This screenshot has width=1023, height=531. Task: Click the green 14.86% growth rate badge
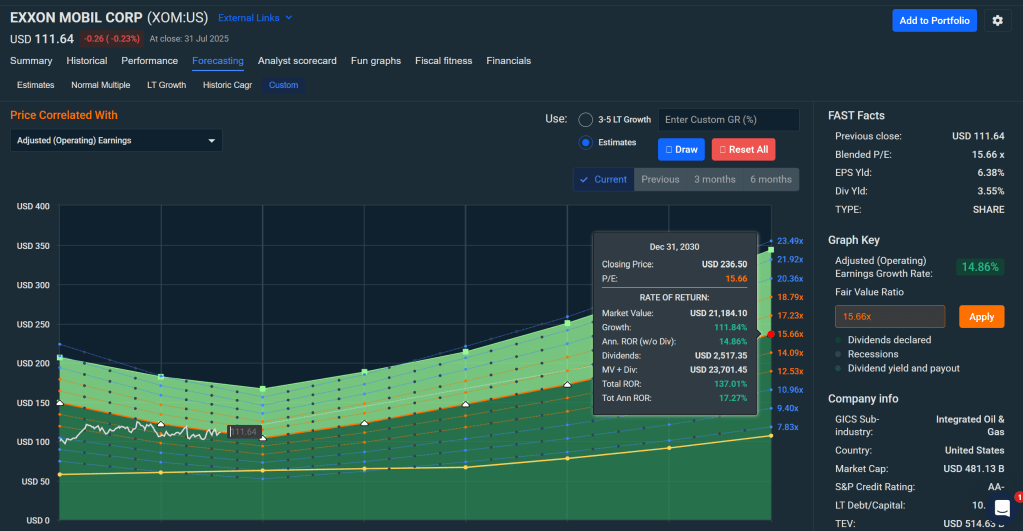[980, 267]
